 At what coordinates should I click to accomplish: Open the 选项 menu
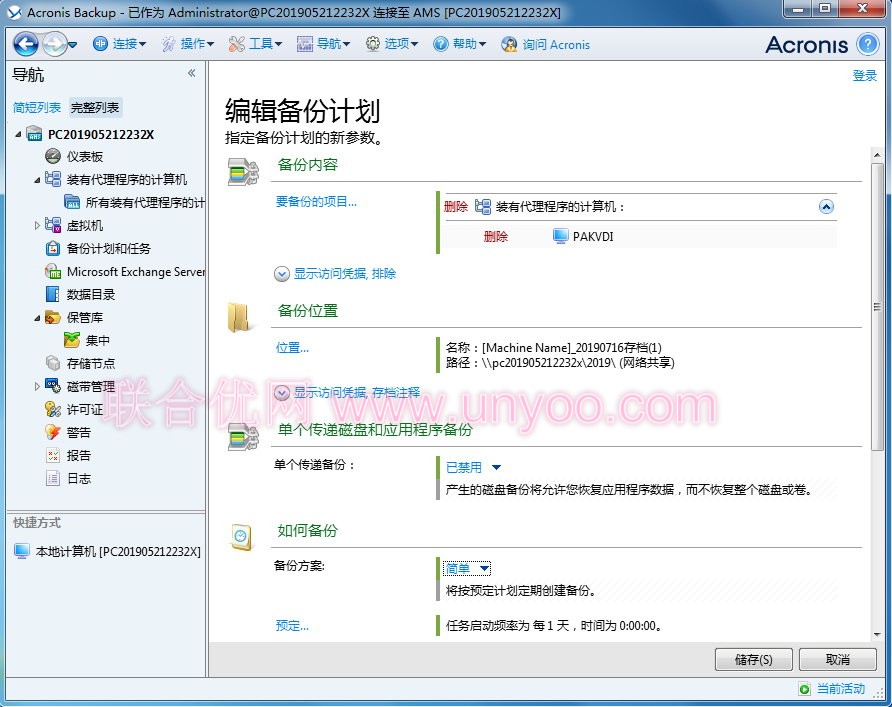pos(392,44)
